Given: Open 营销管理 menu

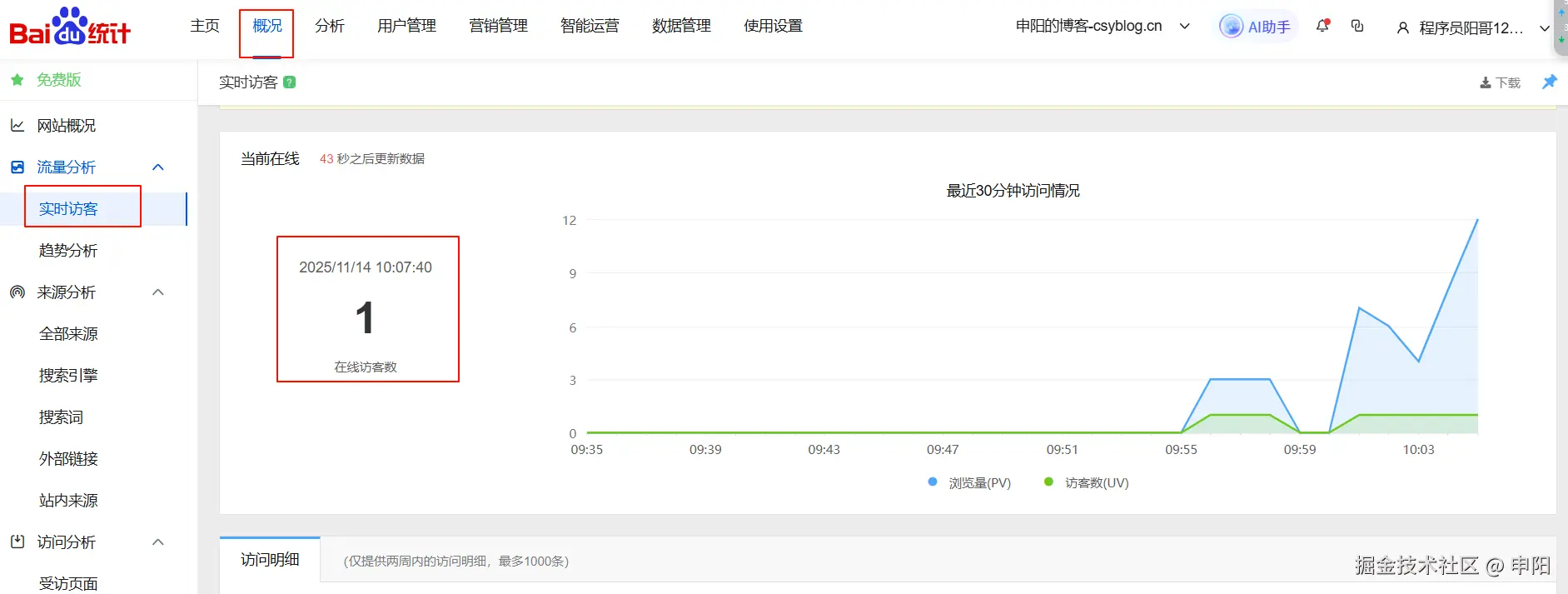Looking at the screenshot, I should point(498,26).
